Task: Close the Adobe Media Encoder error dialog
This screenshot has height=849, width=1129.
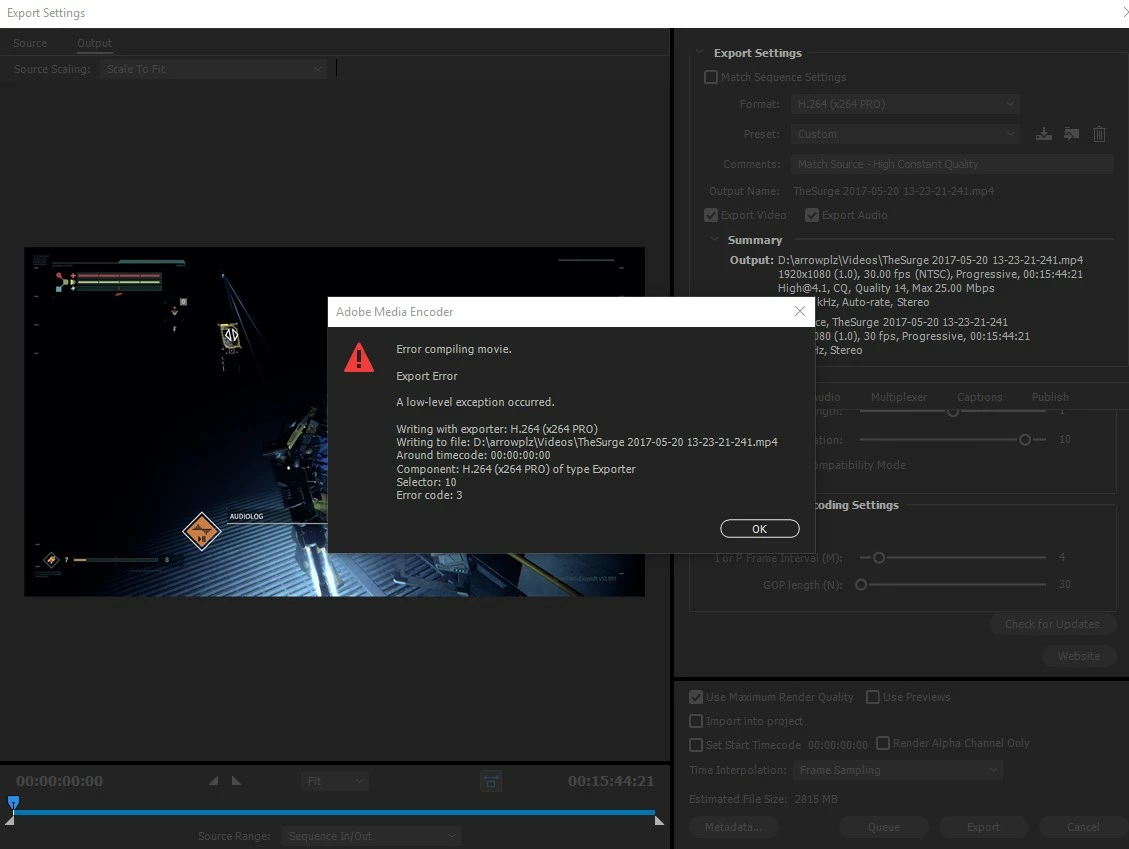Action: coord(799,311)
